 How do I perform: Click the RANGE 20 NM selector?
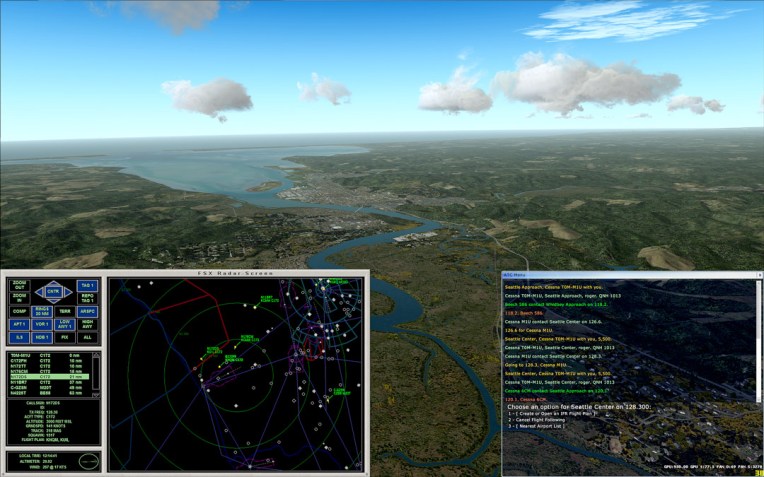tap(42, 311)
